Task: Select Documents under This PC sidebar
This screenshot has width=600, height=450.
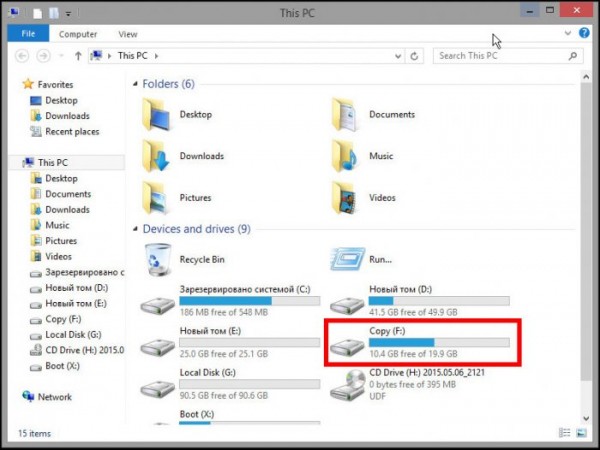Action: [x=68, y=194]
